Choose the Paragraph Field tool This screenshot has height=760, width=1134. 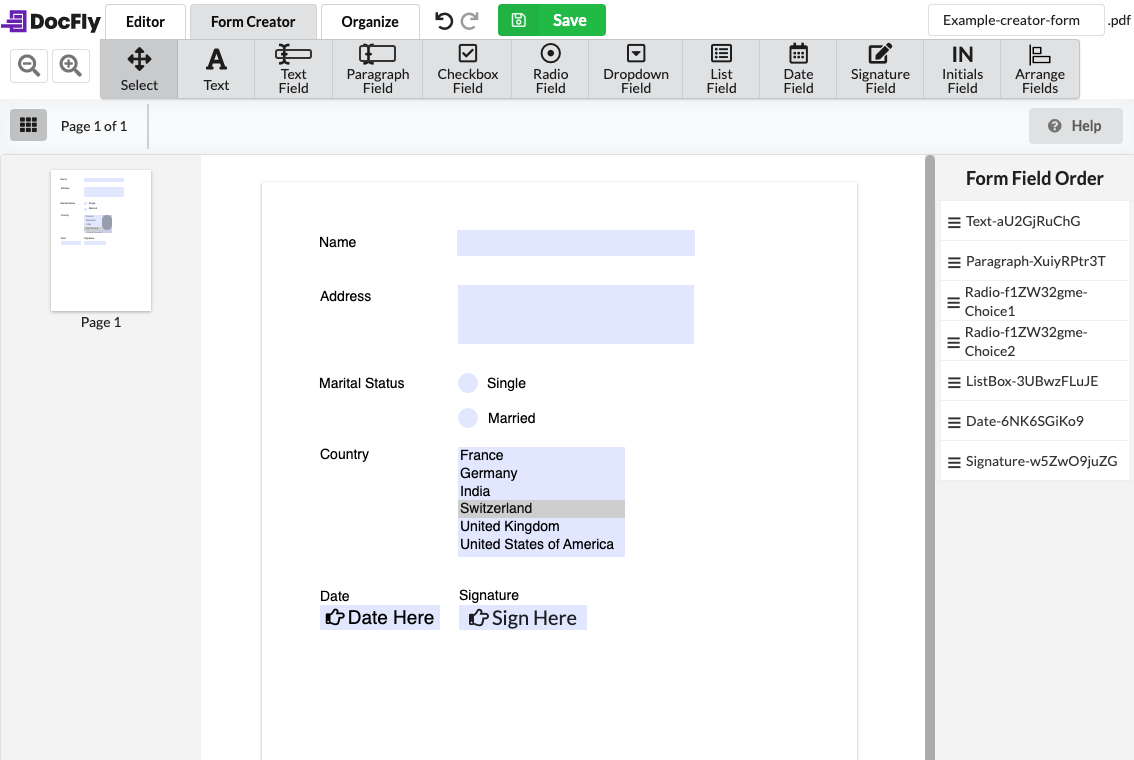coord(377,68)
